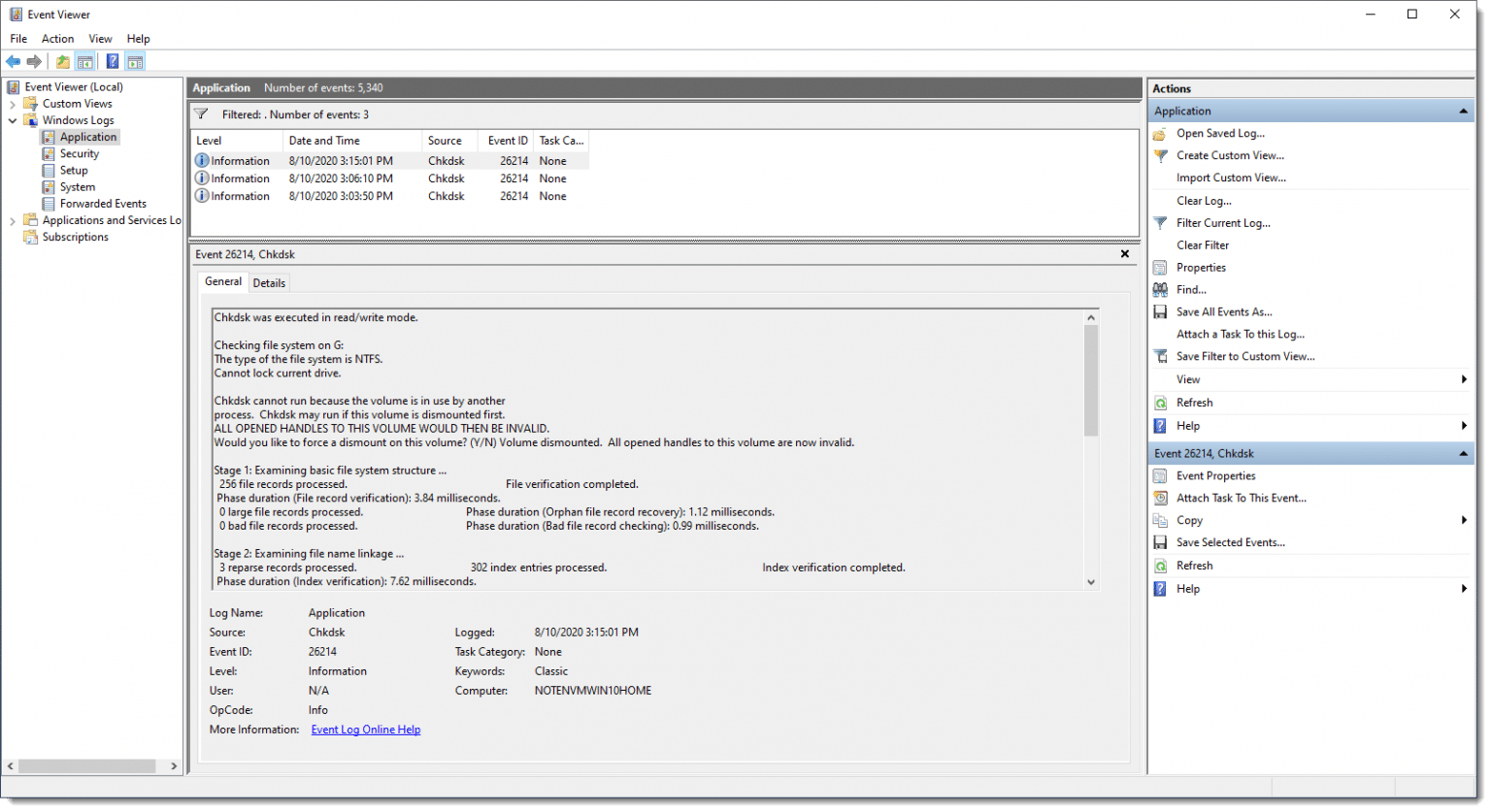Open Find using the binoculars icon
This screenshot has height=812, width=1491.
tap(1161, 289)
